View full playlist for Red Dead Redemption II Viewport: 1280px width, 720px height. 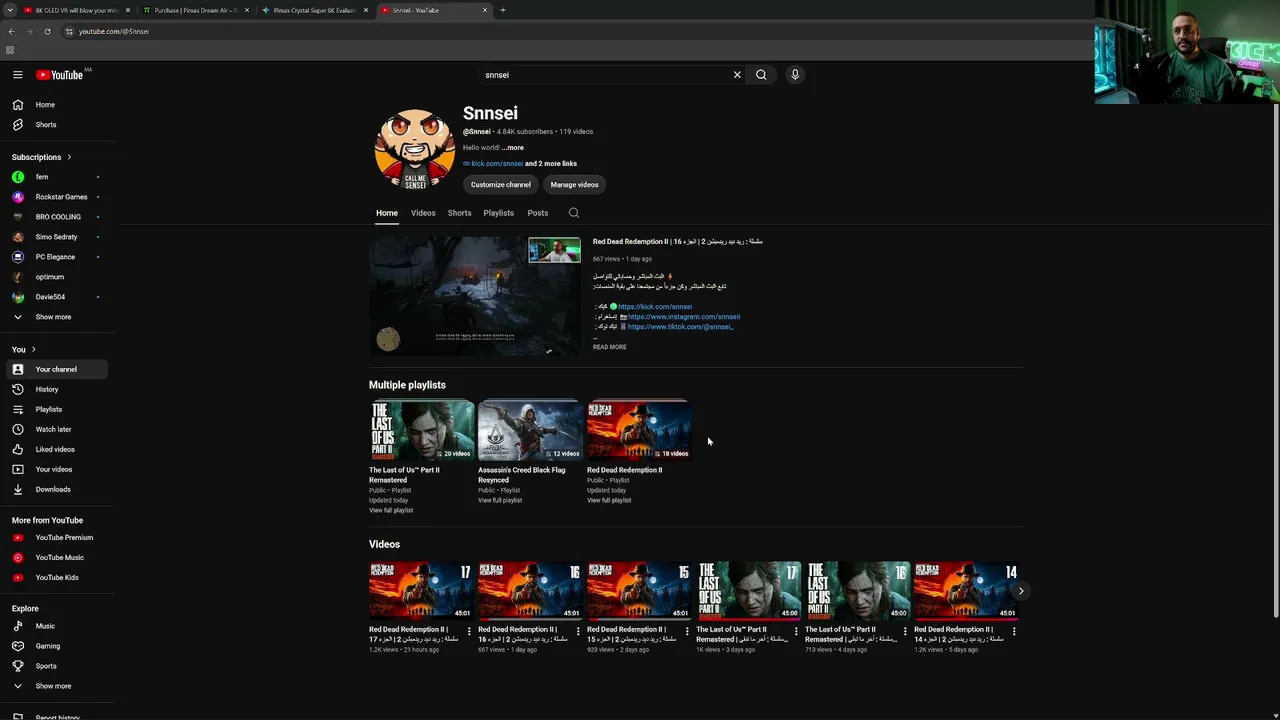pos(609,500)
